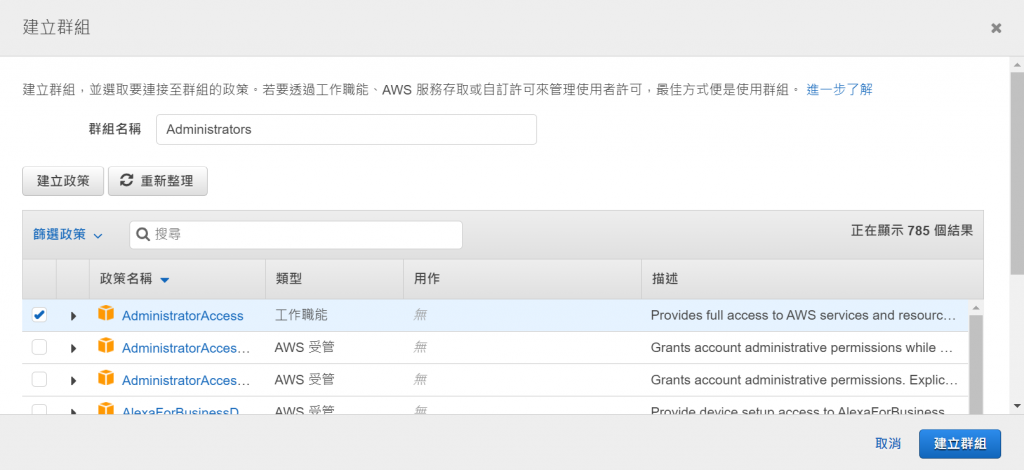The height and width of the screenshot is (470, 1024).
Task: Click the 工作職能 type cell
Action: (x=301, y=315)
